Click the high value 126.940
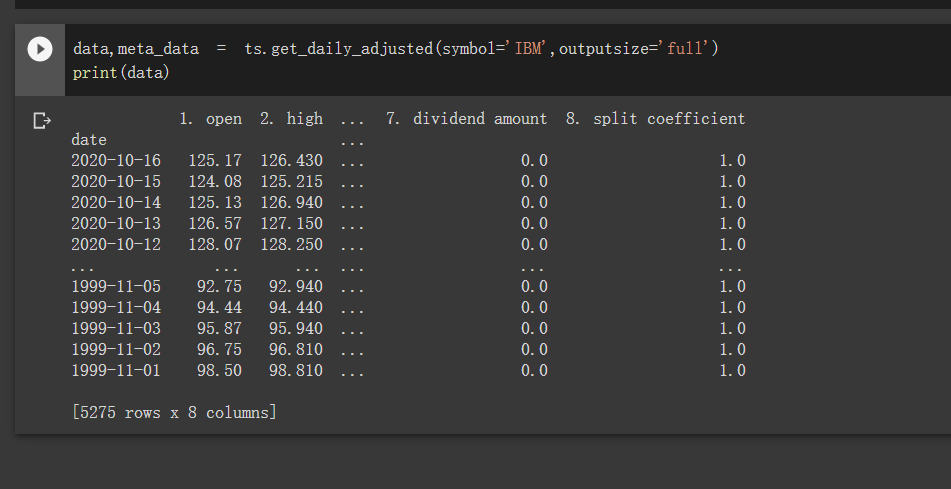This screenshot has width=951, height=489. (x=291, y=203)
